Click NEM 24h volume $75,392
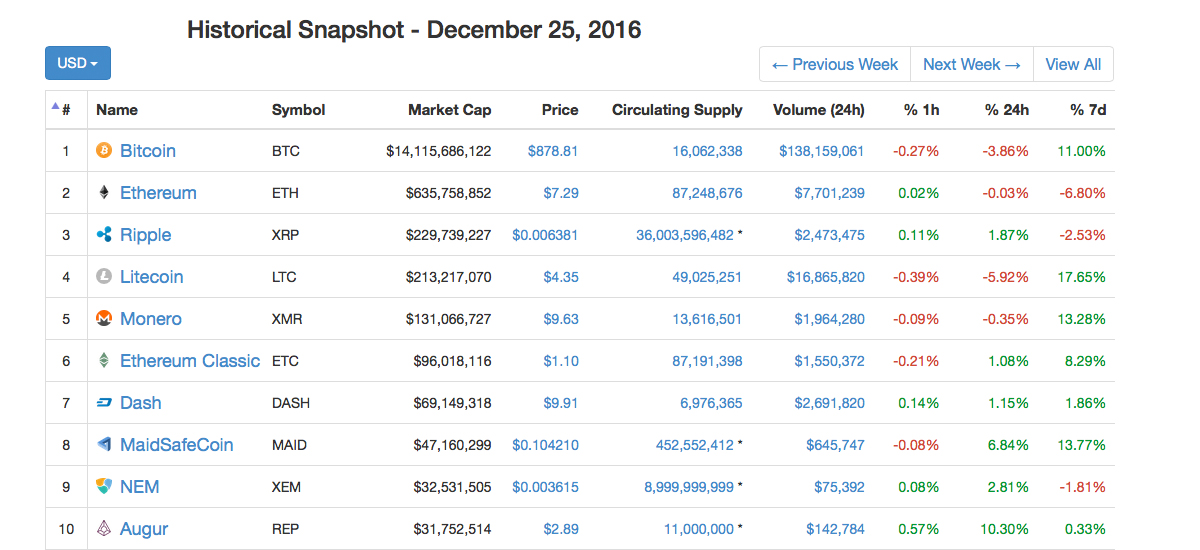This screenshot has height=550, width=1200. click(x=838, y=487)
